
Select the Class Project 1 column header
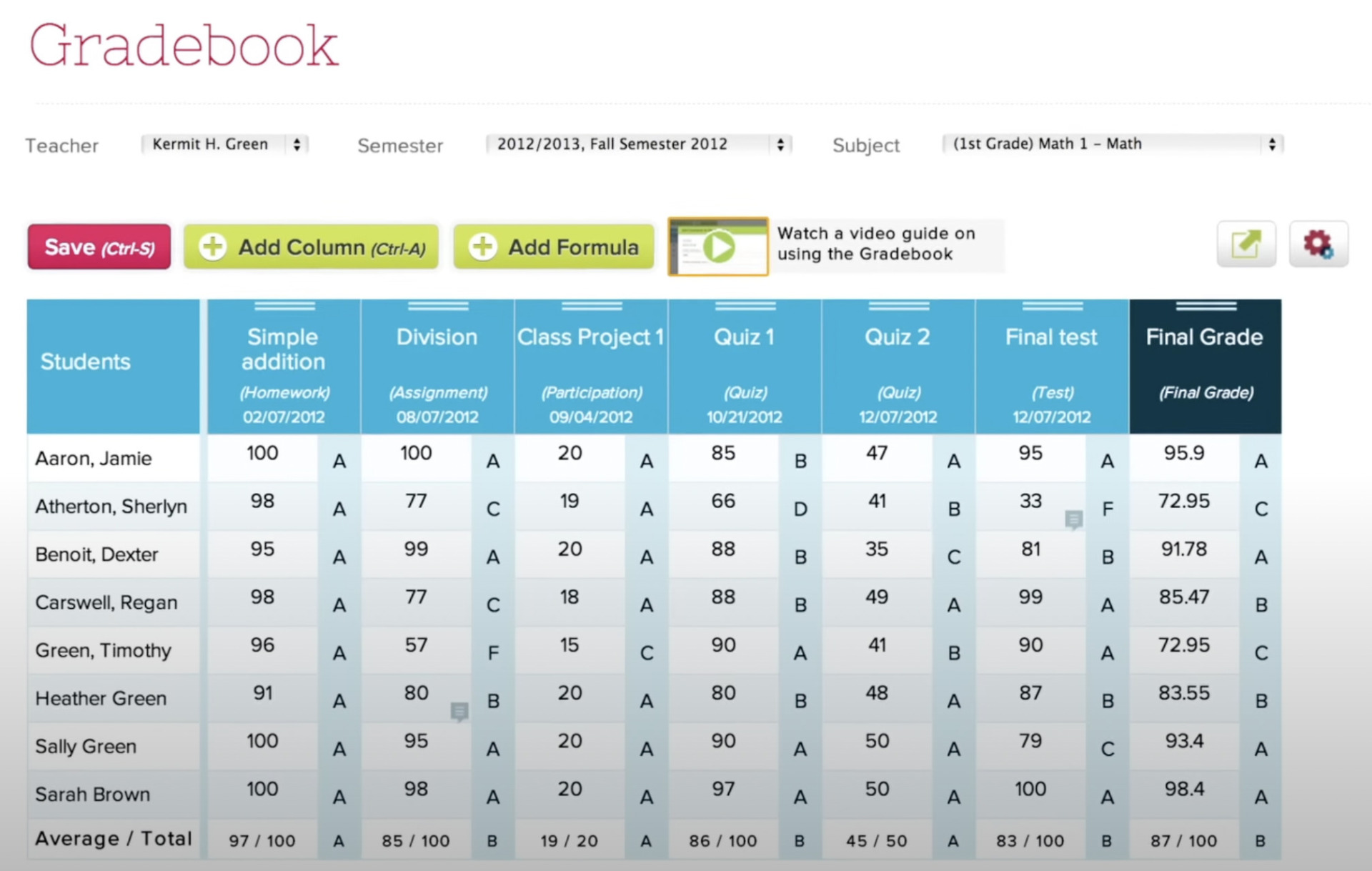coord(590,337)
